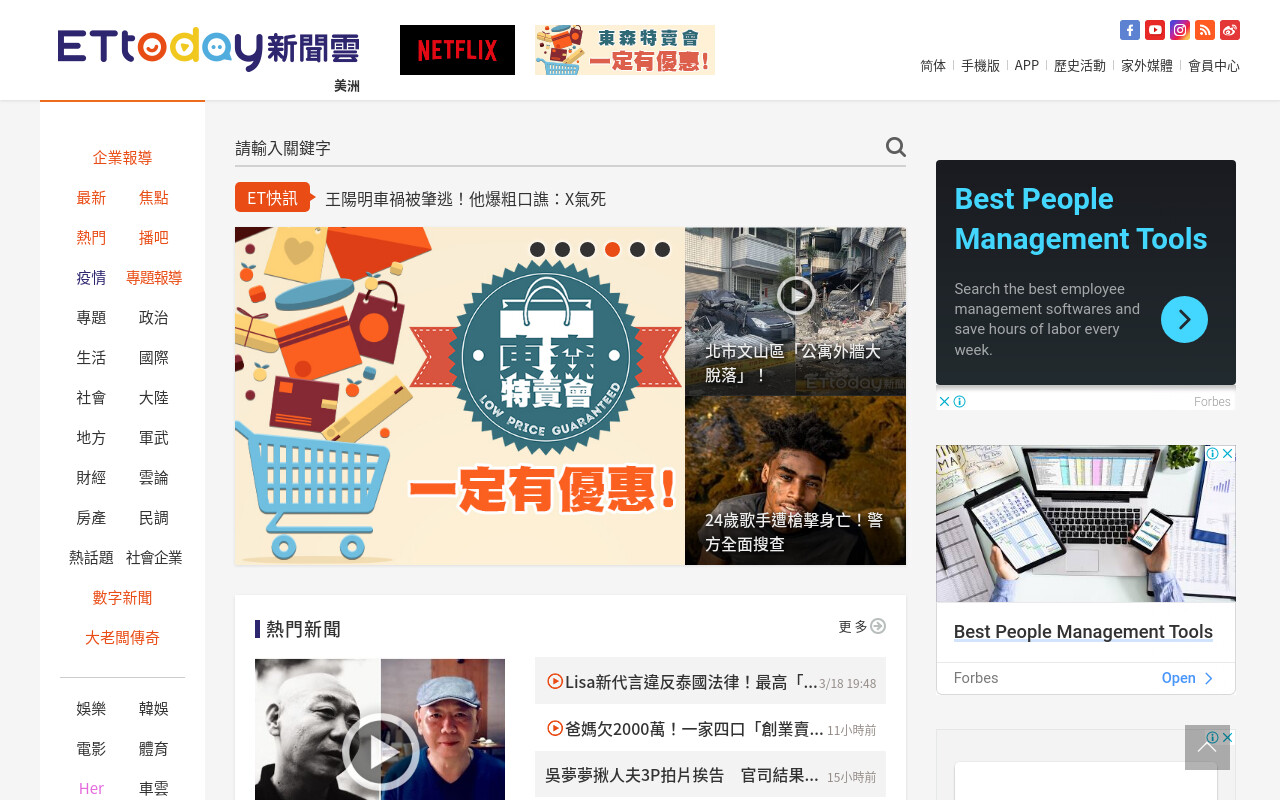Click the 東森特賣會 carousel slide
This screenshot has height=800, width=1280.
460,396
